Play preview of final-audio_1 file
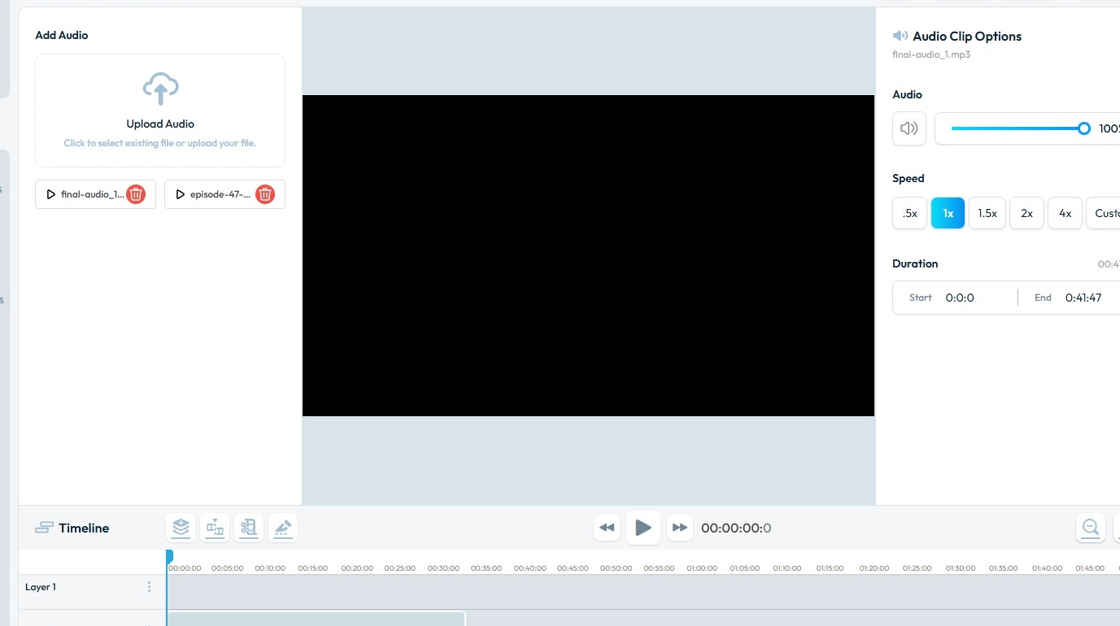The height and width of the screenshot is (626, 1120). pos(51,194)
